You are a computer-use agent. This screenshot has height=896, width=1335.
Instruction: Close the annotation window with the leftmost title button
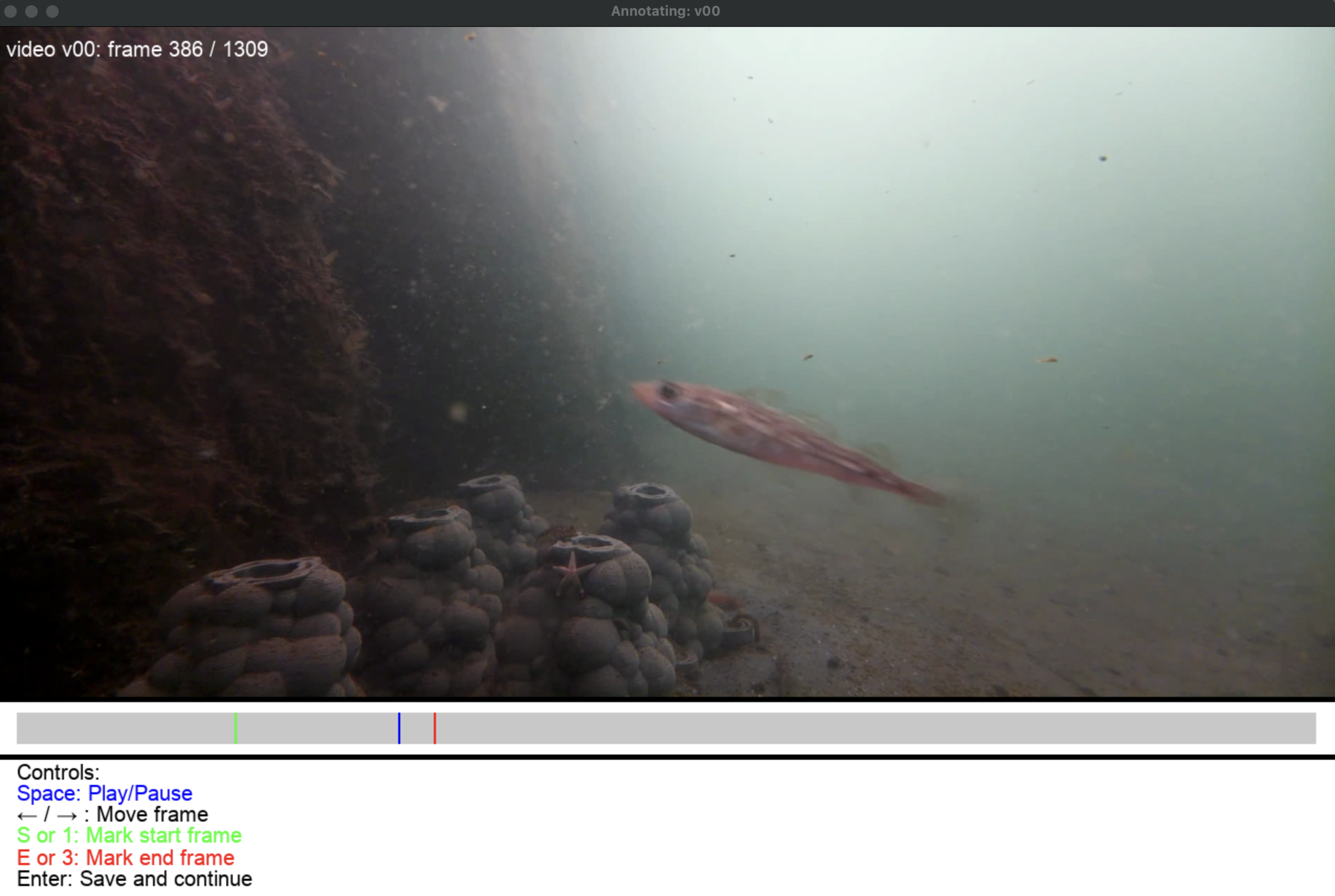[x=10, y=12]
